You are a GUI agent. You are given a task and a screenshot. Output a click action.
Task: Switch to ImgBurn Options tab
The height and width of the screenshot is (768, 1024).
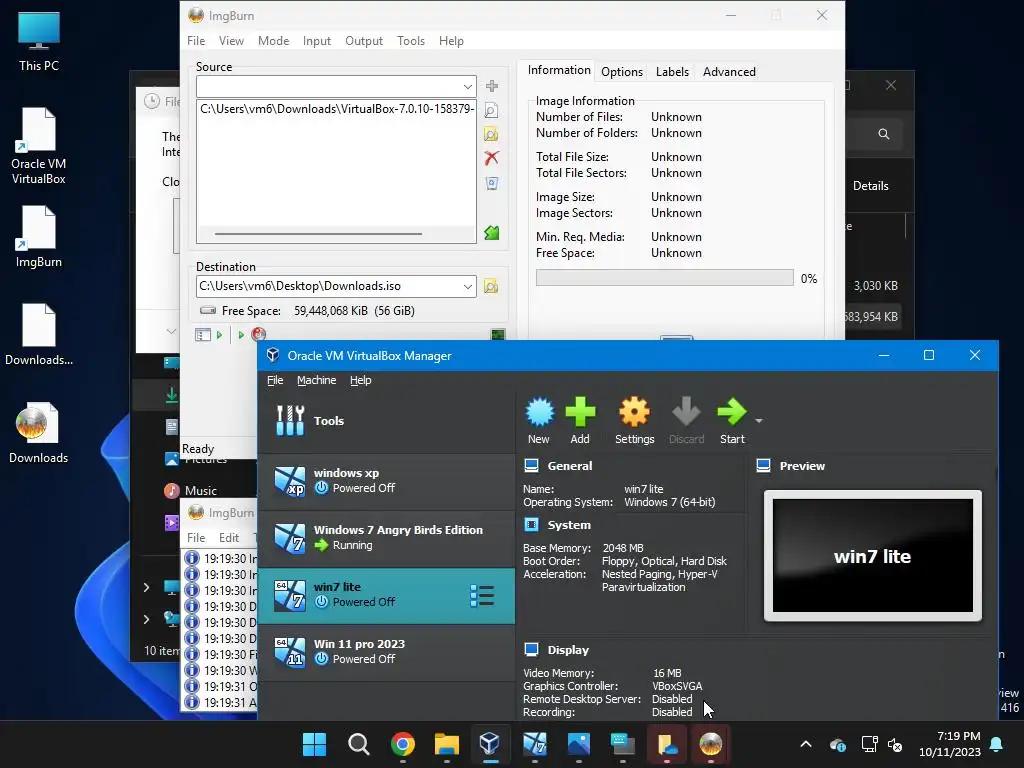pos(622,72)
